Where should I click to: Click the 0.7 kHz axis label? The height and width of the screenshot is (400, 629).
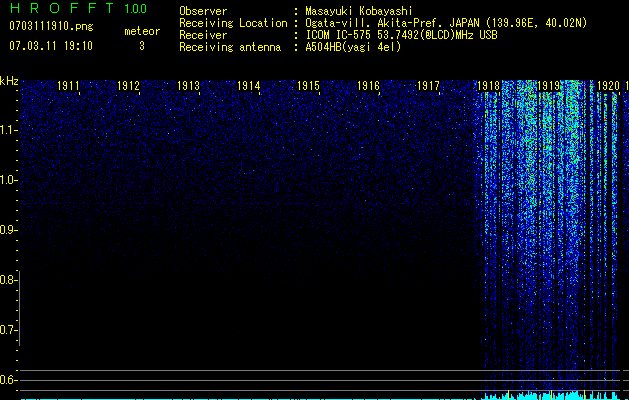[x=8, y=330]
